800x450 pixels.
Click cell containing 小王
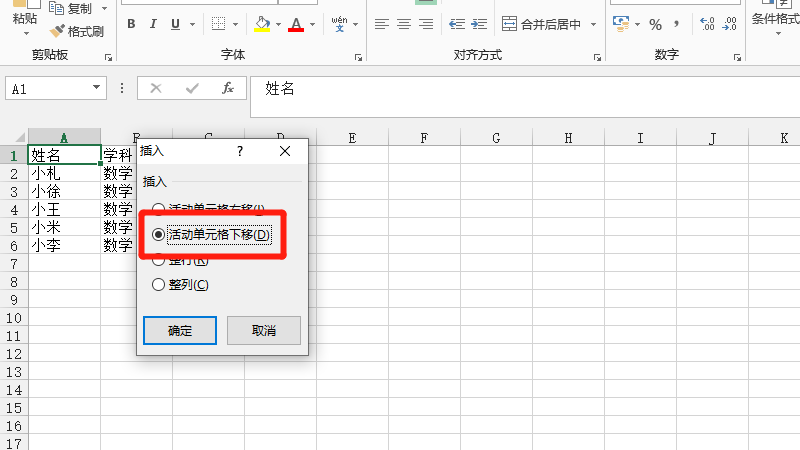64,209
